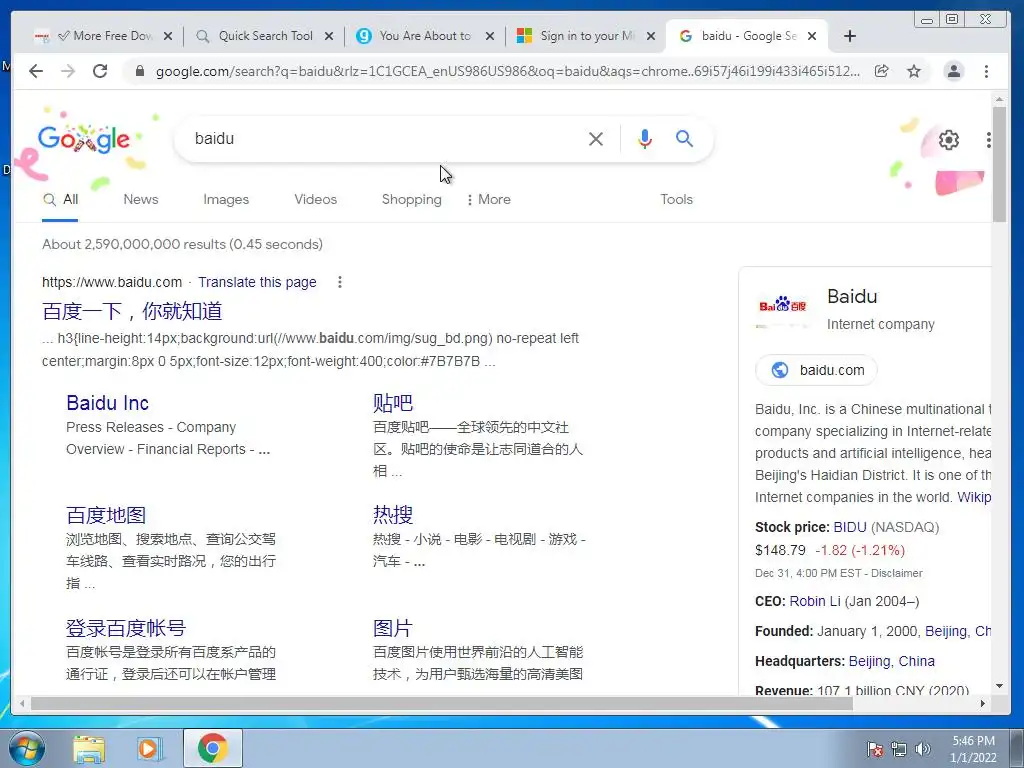Click horizontal scrollbar right arrow
The image size is (1024, 768).
(x=983, y=703)
